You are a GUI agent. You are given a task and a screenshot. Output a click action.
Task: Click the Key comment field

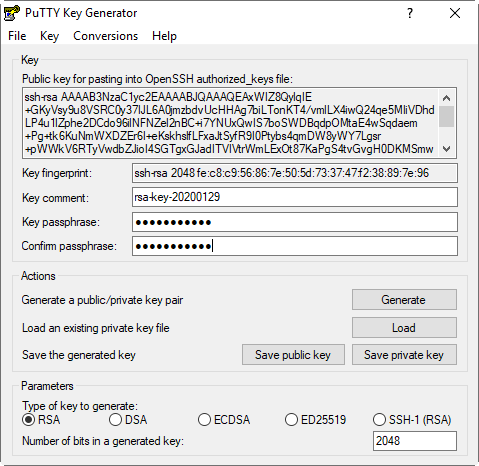coord(295,197)
